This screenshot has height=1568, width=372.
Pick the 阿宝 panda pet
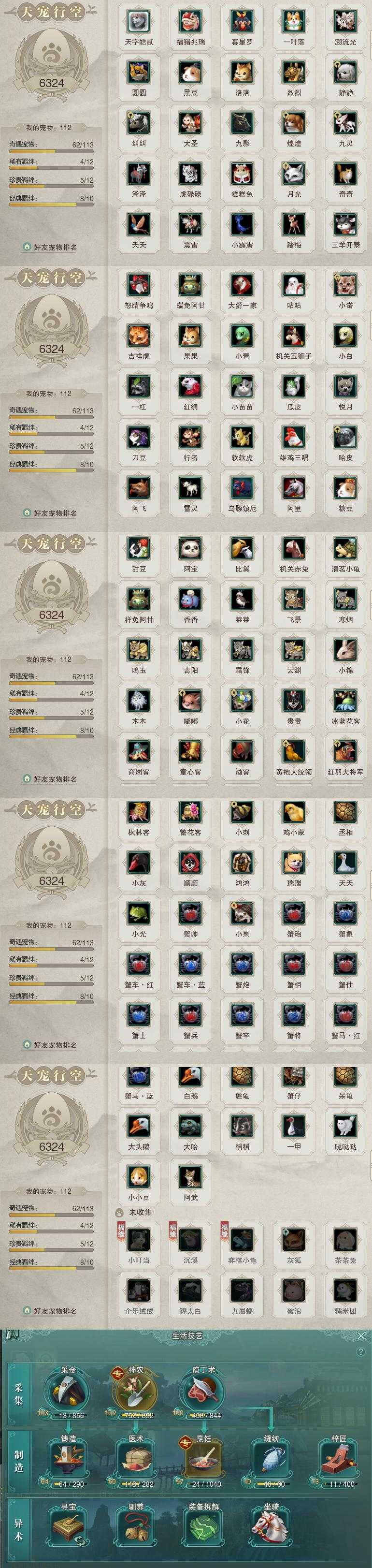190,549
